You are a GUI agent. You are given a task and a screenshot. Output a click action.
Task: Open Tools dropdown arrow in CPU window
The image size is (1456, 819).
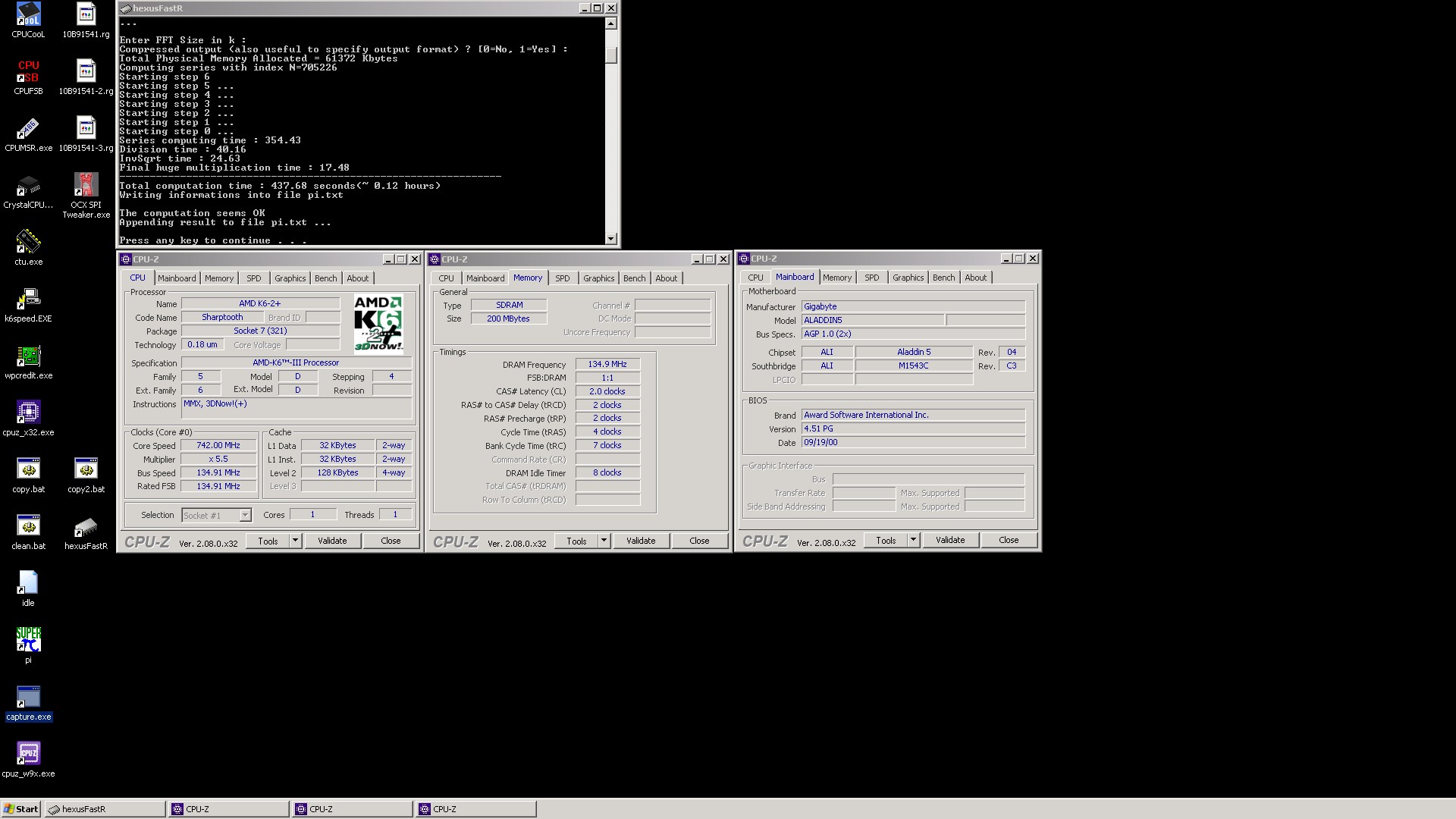click(x=295, y=541)
